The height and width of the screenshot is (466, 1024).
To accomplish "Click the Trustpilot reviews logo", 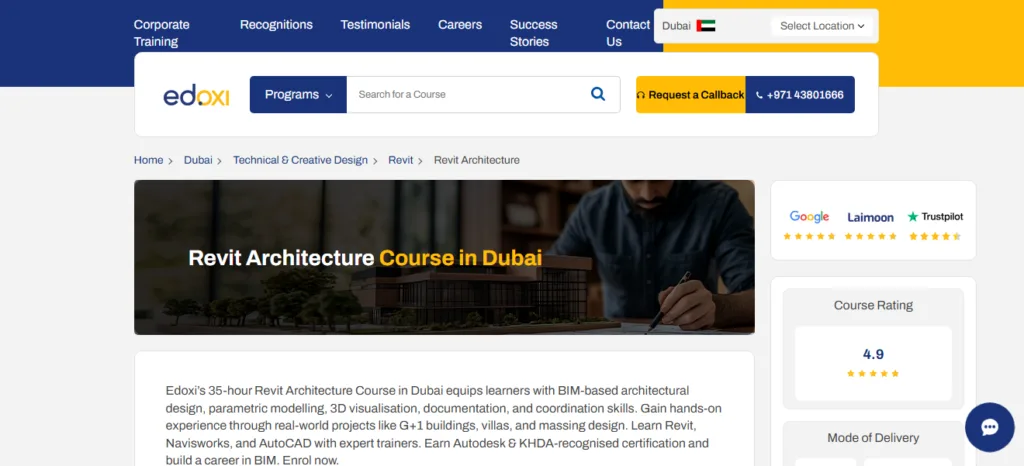I will pos(935,217).
